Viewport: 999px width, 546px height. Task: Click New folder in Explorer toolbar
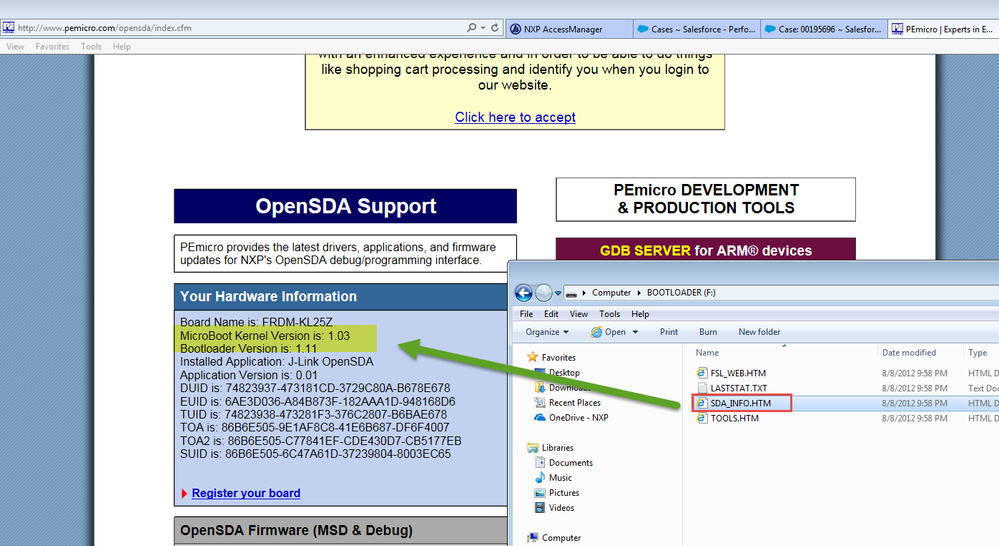[759, 332]
